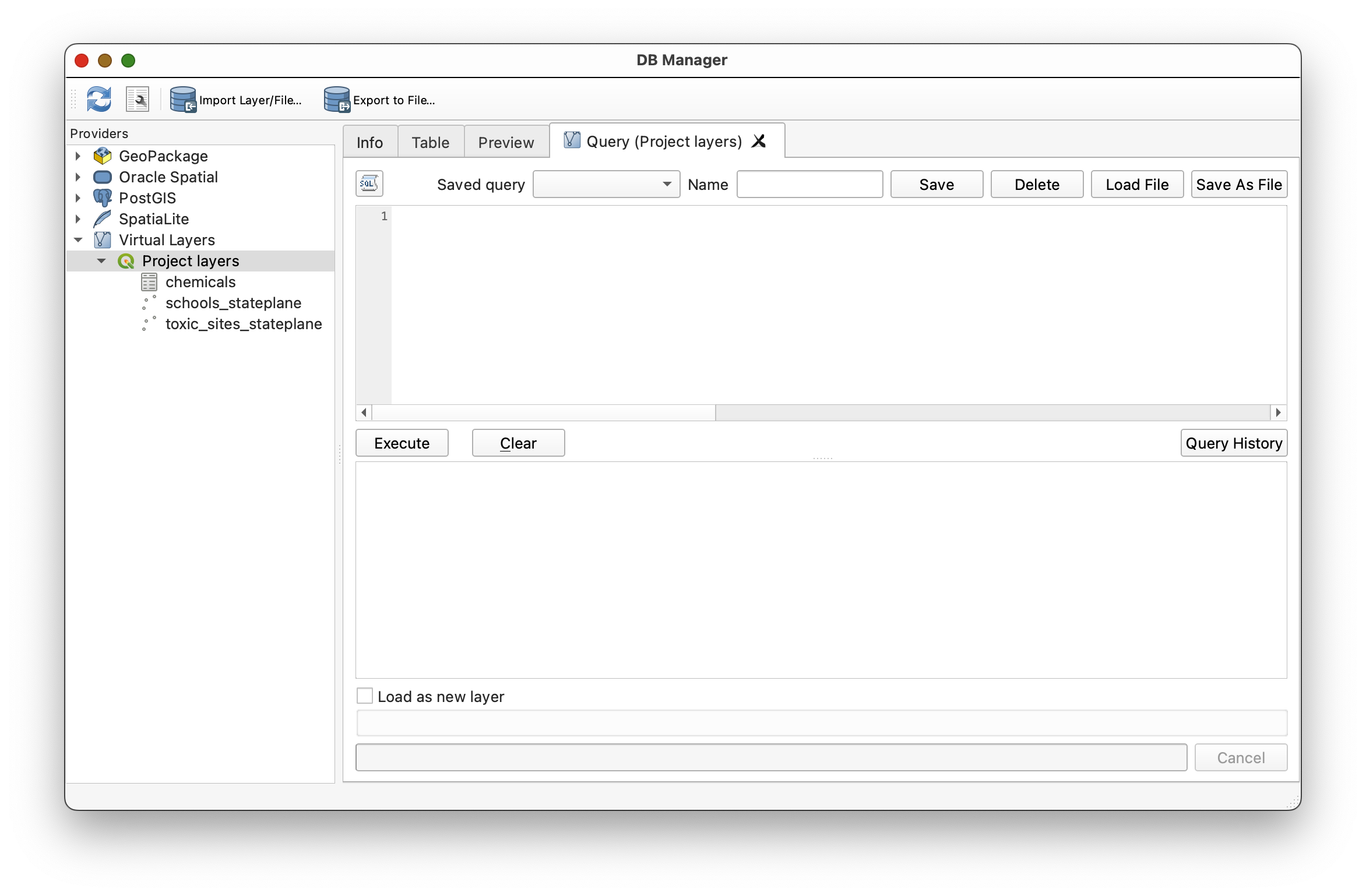Viewport: 1366px width, 896px height.
Task: Click the Refresh icon in toolbar
Action: tap(98, 99)
